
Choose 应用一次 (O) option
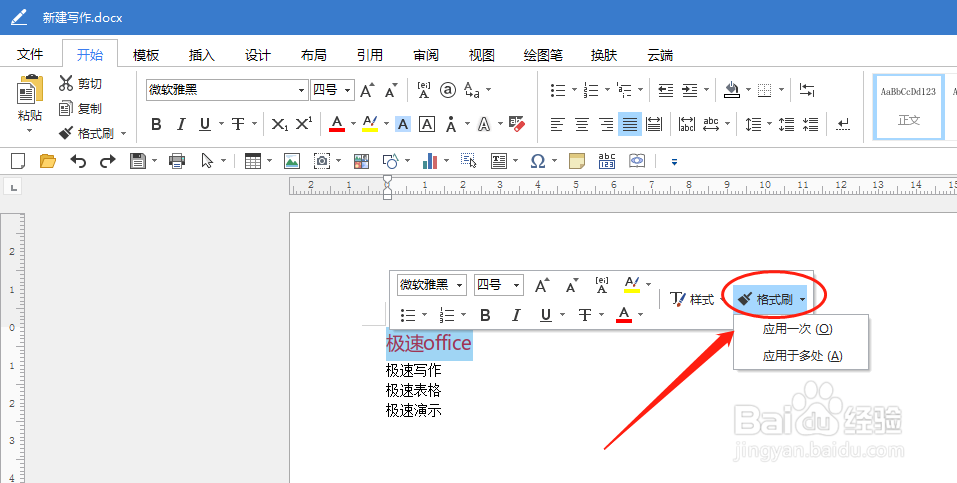800,329
